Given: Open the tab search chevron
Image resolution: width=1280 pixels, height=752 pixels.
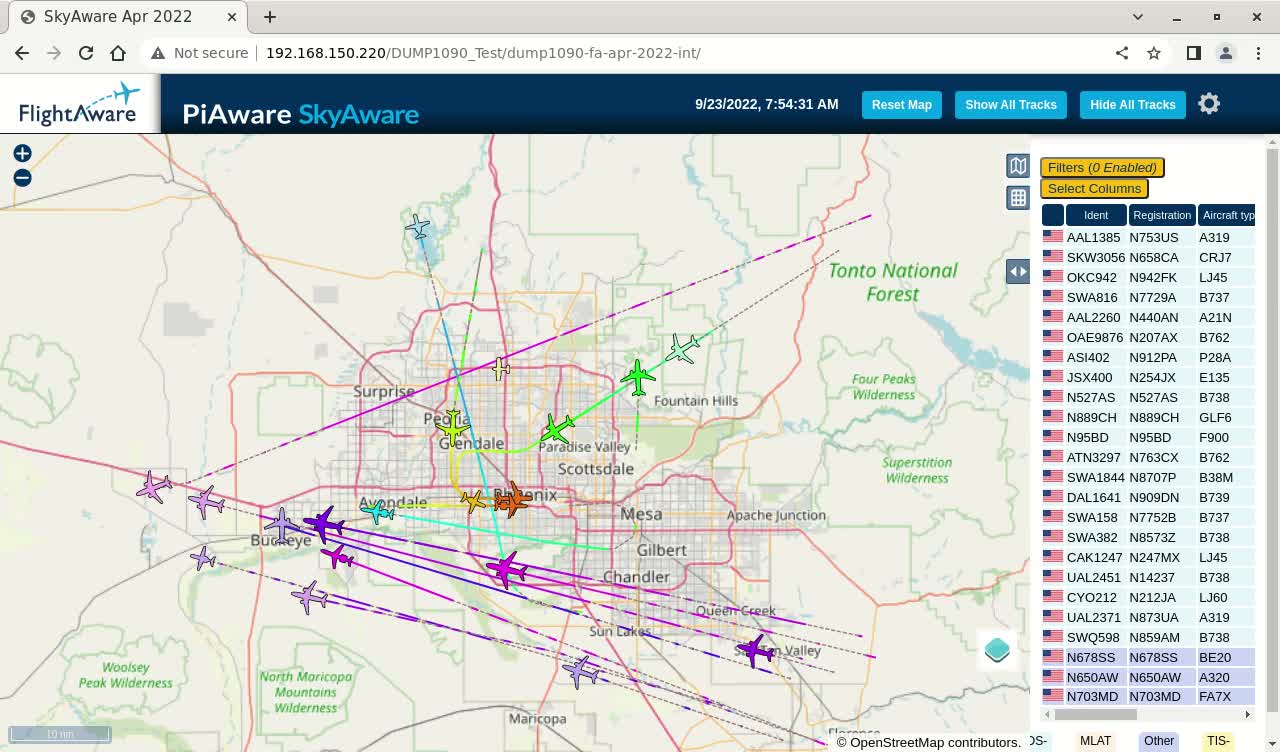Looking at the screenshot, I should pyautogui.click(x=1138, y=17).
